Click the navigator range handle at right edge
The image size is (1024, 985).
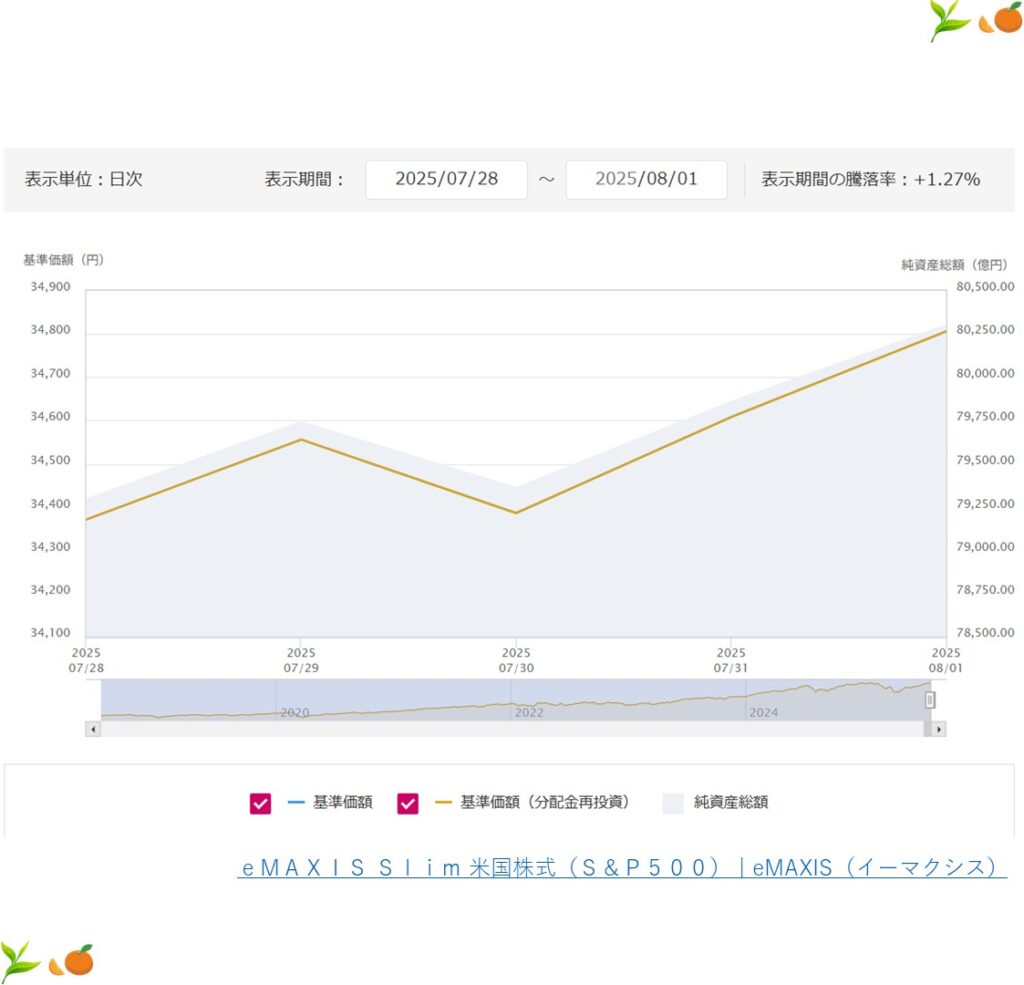[930, 700]
